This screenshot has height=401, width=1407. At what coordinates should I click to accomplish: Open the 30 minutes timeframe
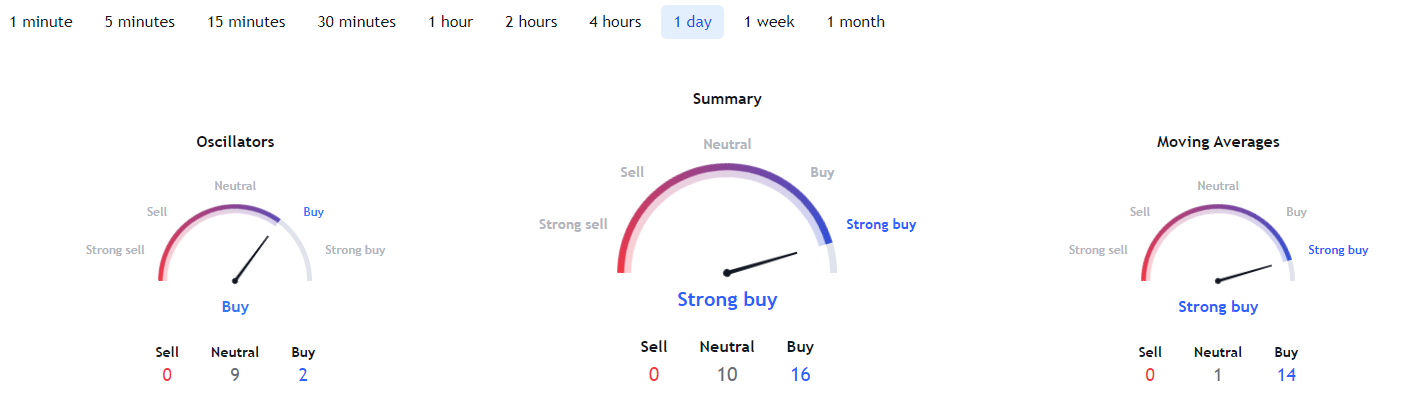(357, 22)
